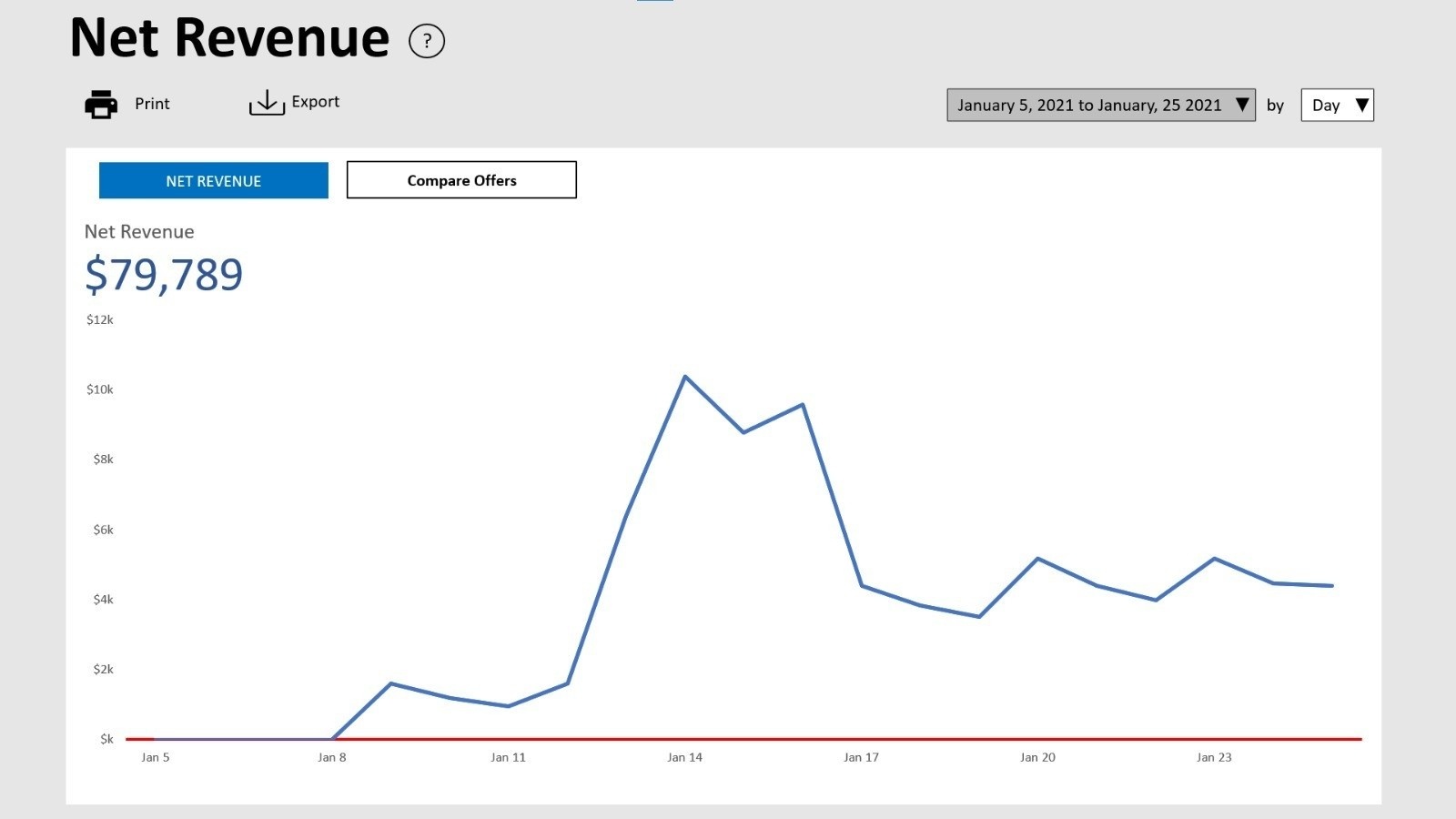Click the printer icon

(101, 104)
